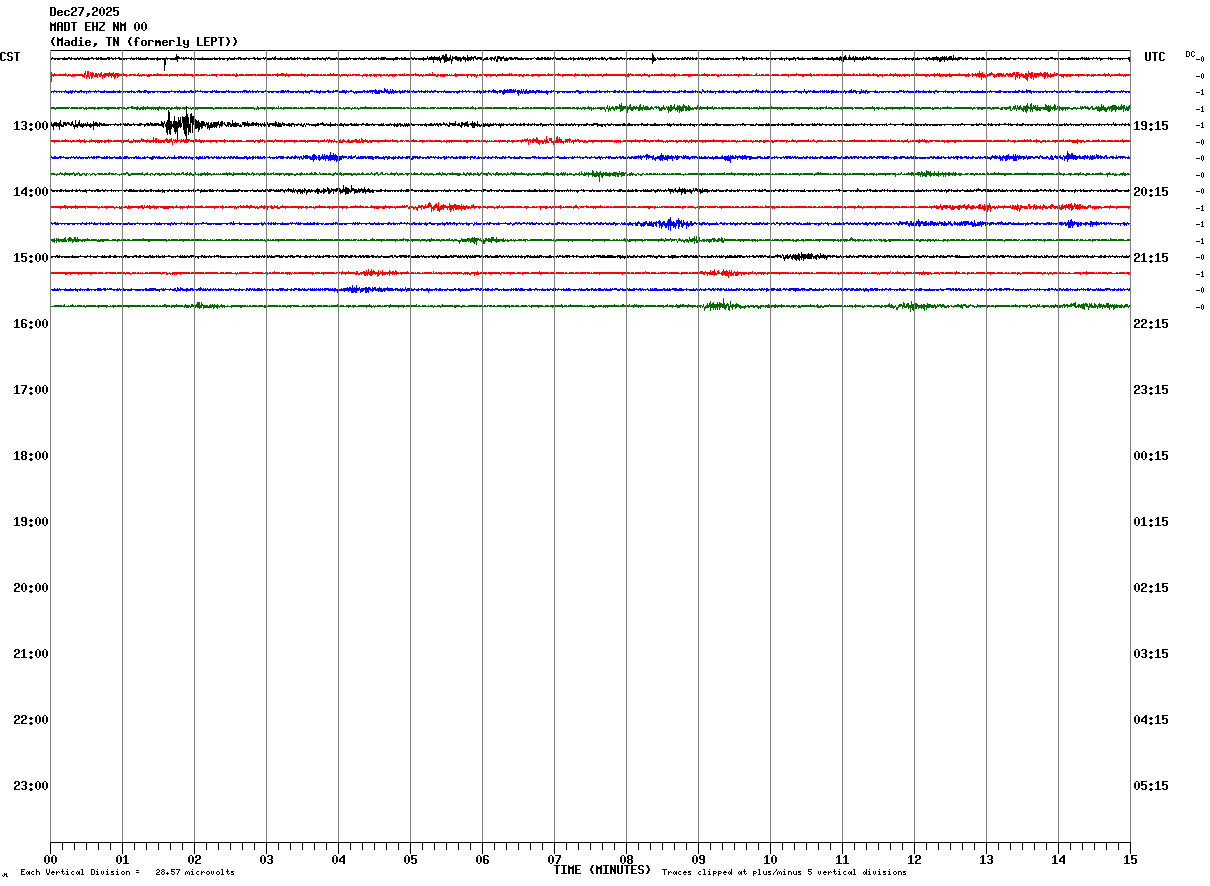The height and width of the screenshot is (886, 1210).
Task: Click the traces clipped footnote text
Action: coord(784,873)
